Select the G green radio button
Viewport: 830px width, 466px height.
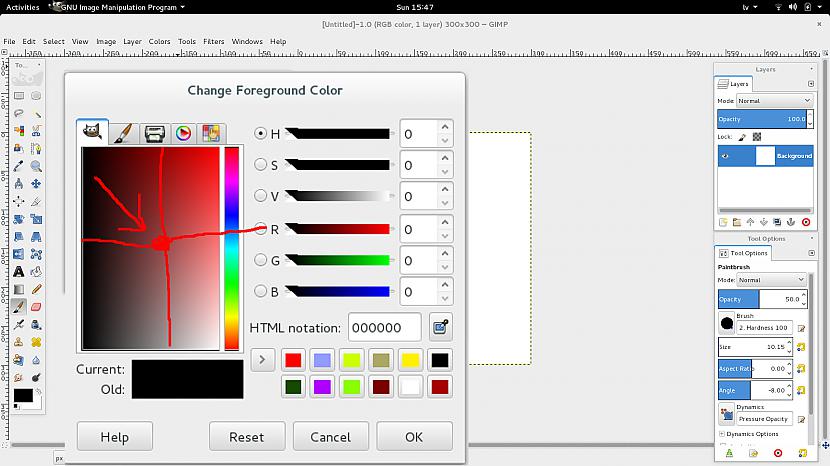[x=260, y=260]
